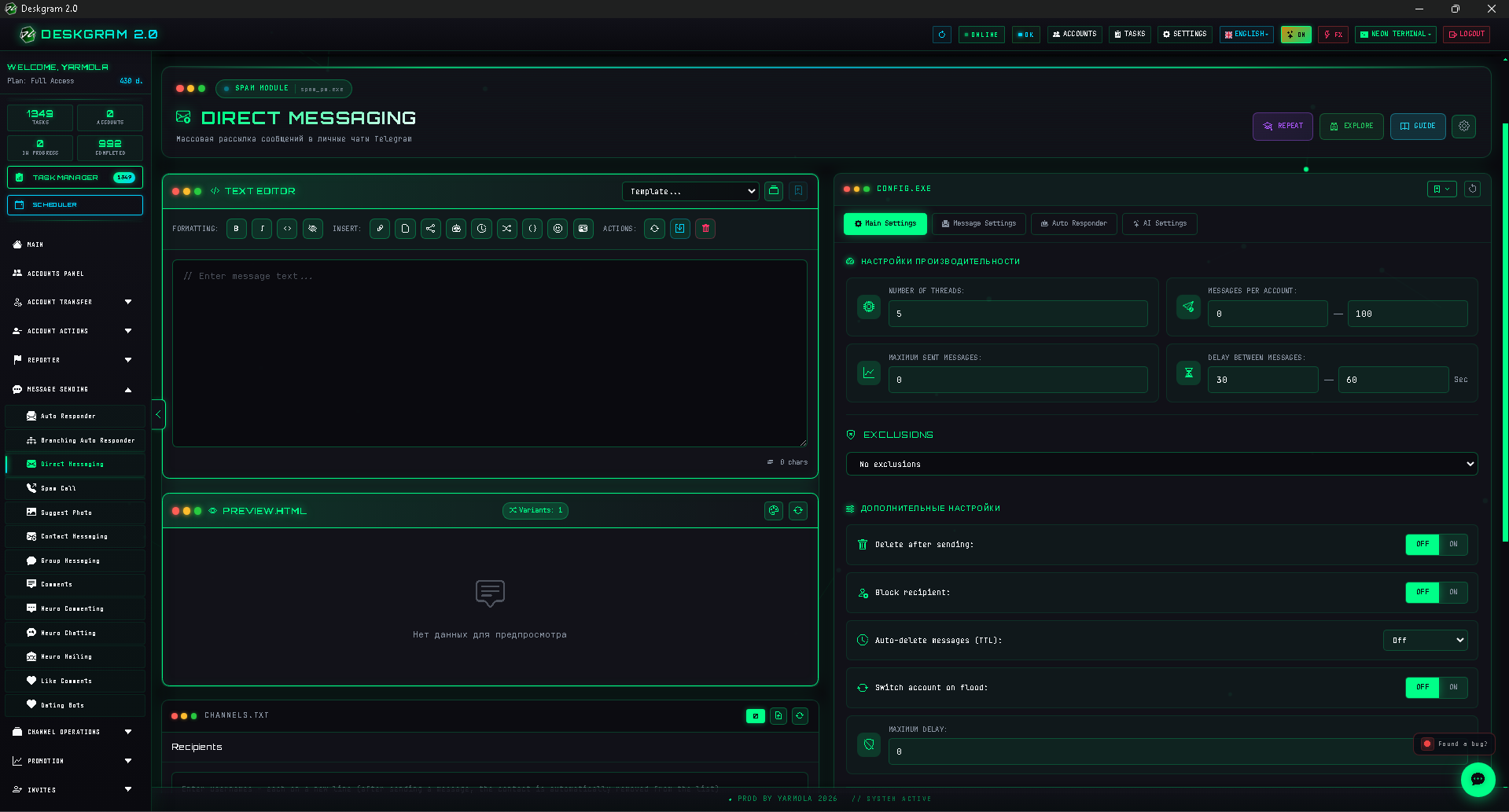Open the Auto-delete messages TTL dropdown
This screenshot has height=812, width=1509.
(x=1425, y=640)
